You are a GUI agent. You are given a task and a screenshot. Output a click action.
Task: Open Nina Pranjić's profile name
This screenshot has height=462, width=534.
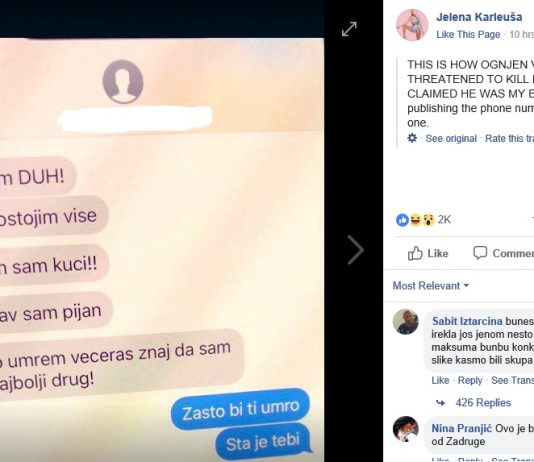[x=461, y=428]
